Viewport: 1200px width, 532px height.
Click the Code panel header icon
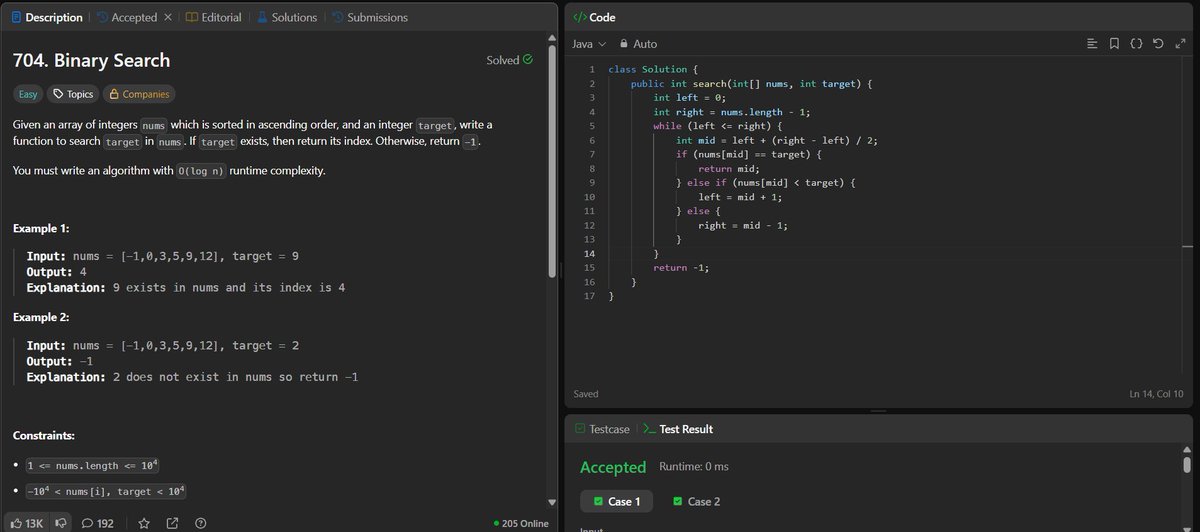[579, 17]
